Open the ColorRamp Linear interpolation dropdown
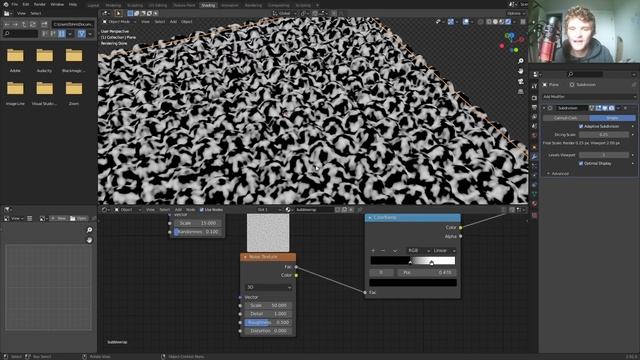Screen dimensions: 640x360 click(x=444, y=251)
